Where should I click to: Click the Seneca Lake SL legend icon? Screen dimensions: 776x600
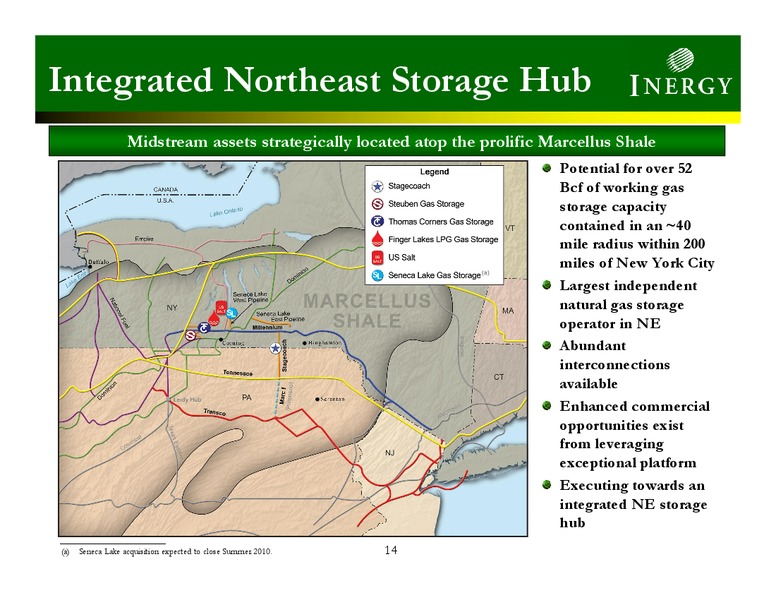(x=378, y=275)
